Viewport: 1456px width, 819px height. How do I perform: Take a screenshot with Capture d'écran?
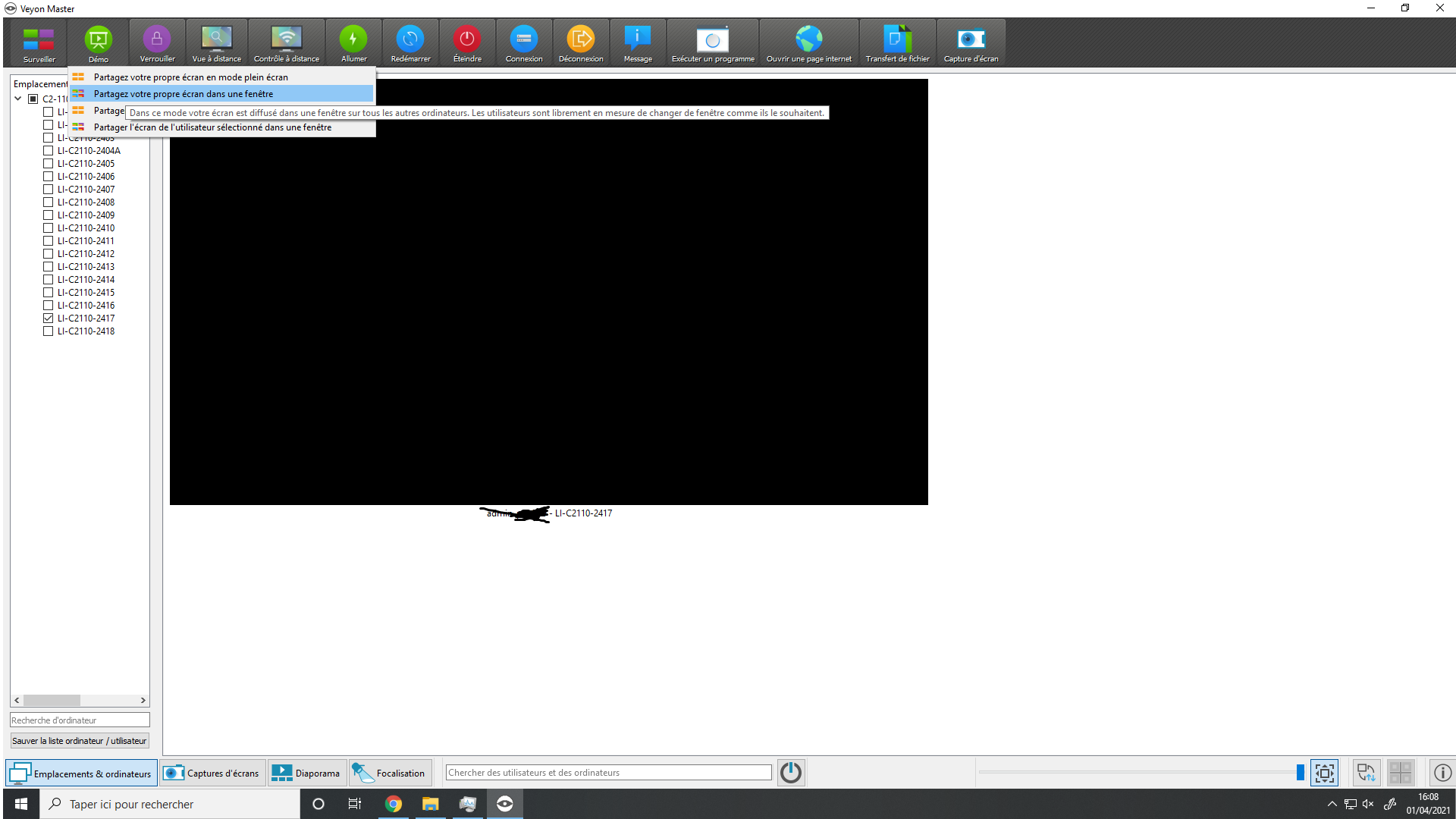[971, 43]
